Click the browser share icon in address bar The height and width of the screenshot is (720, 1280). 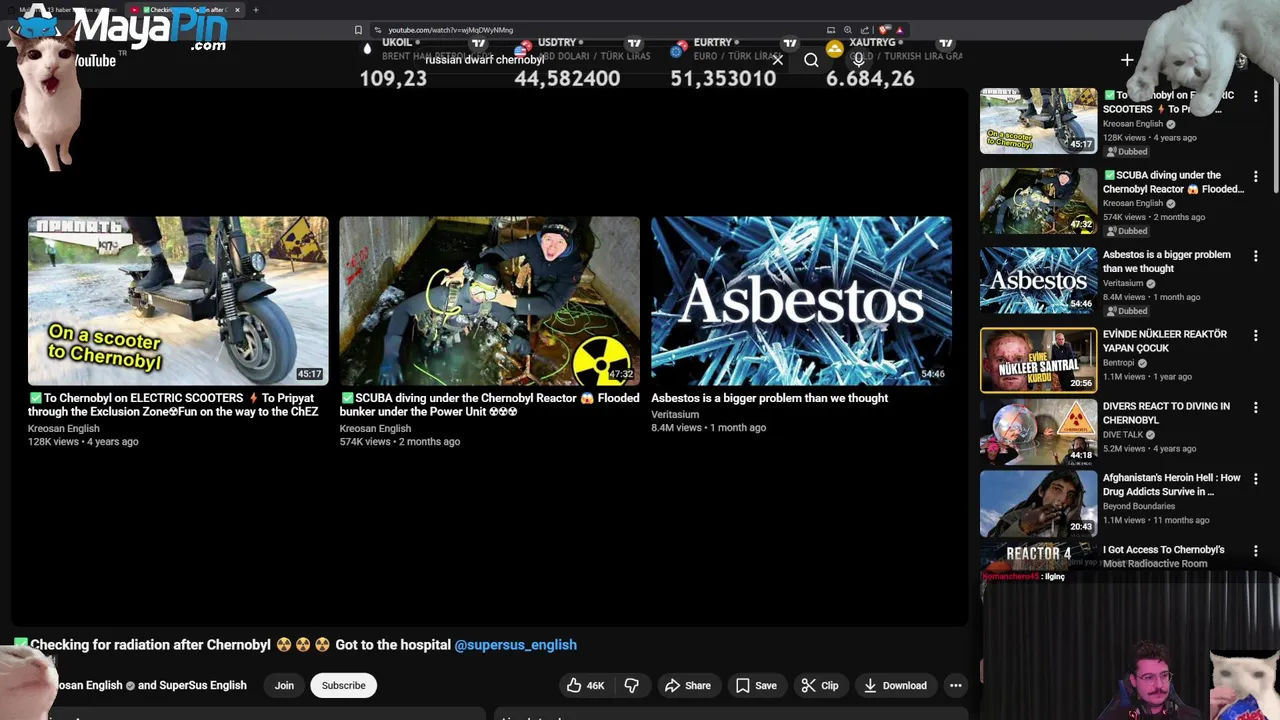865,30
